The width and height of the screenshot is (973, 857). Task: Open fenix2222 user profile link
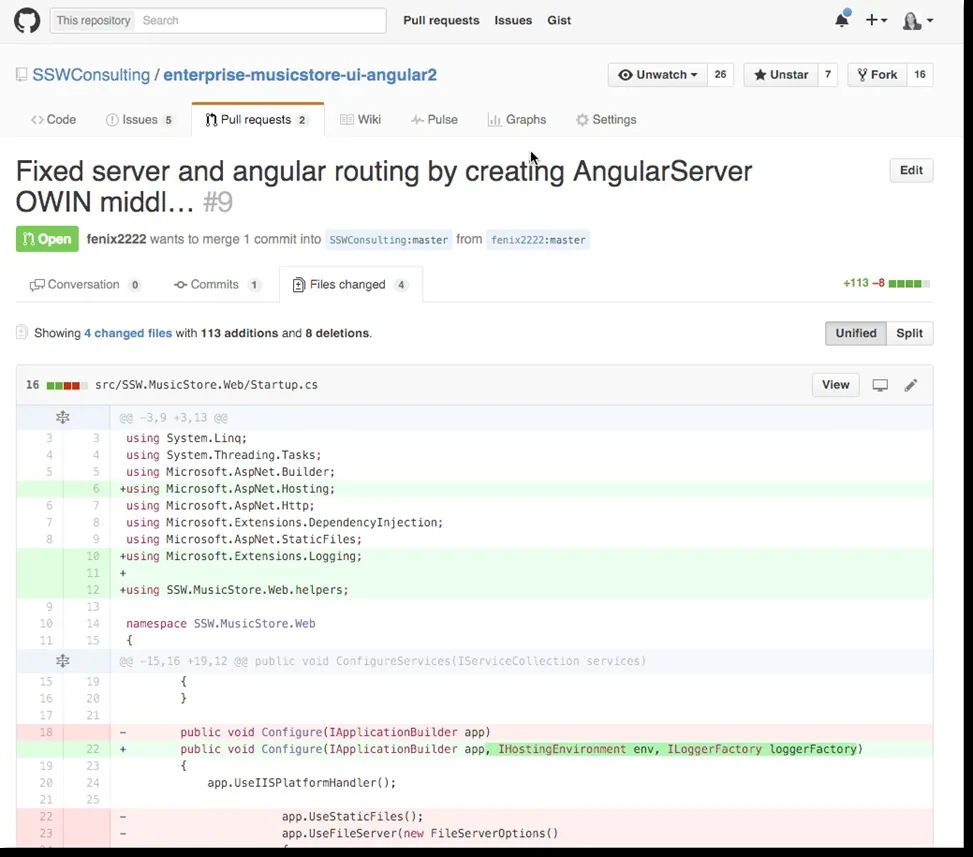click(x=116, y=240)
